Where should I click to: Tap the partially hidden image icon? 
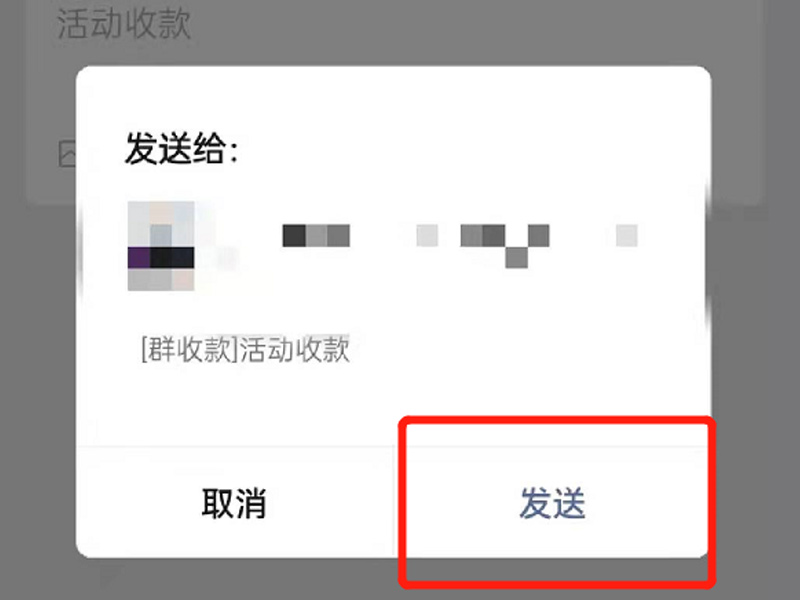tap(67, 154)
